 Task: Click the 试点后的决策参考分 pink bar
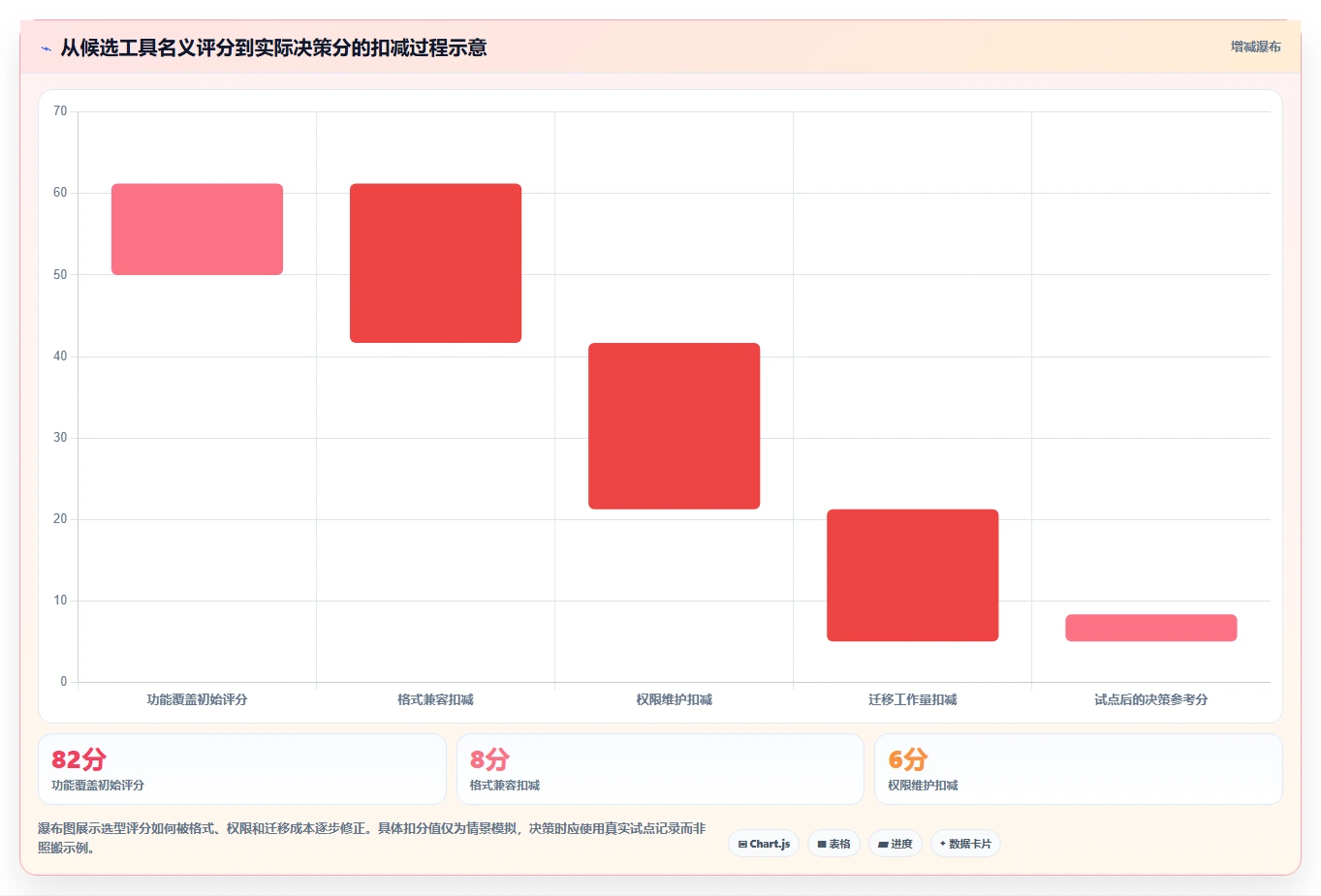(x=1150, y=628)
